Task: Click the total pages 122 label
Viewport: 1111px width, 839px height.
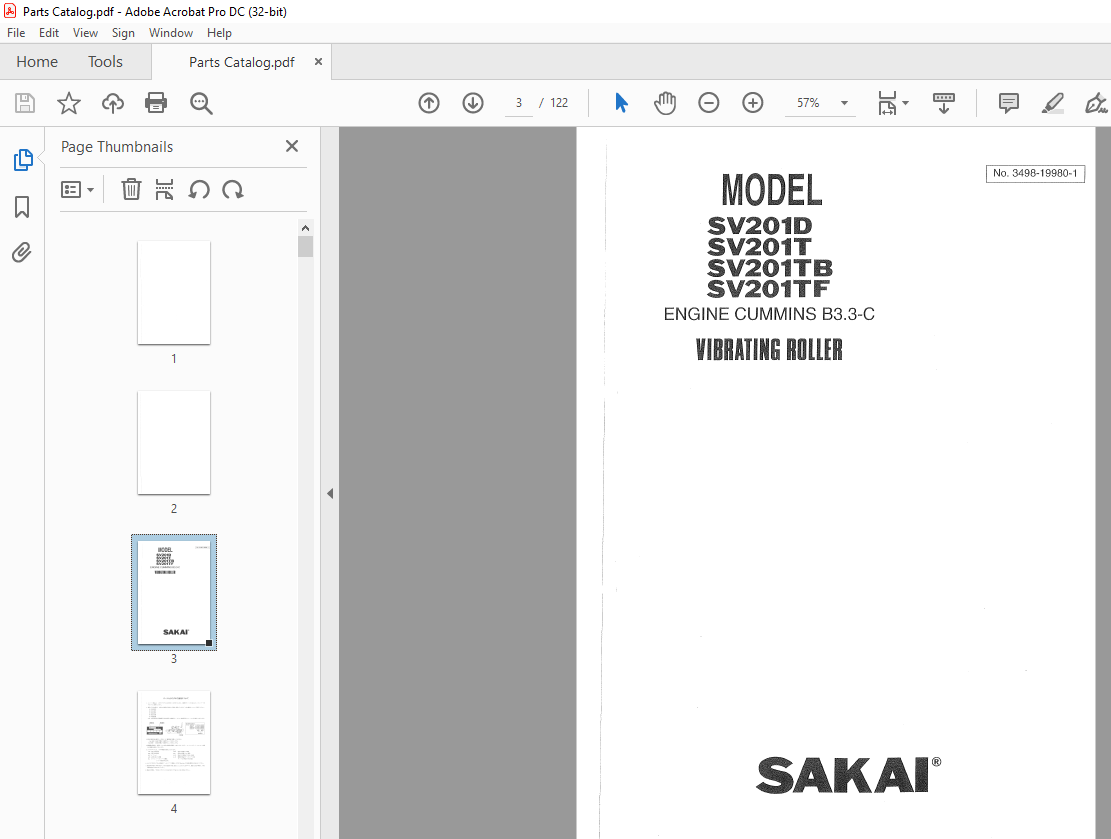Action: [559, 103]
